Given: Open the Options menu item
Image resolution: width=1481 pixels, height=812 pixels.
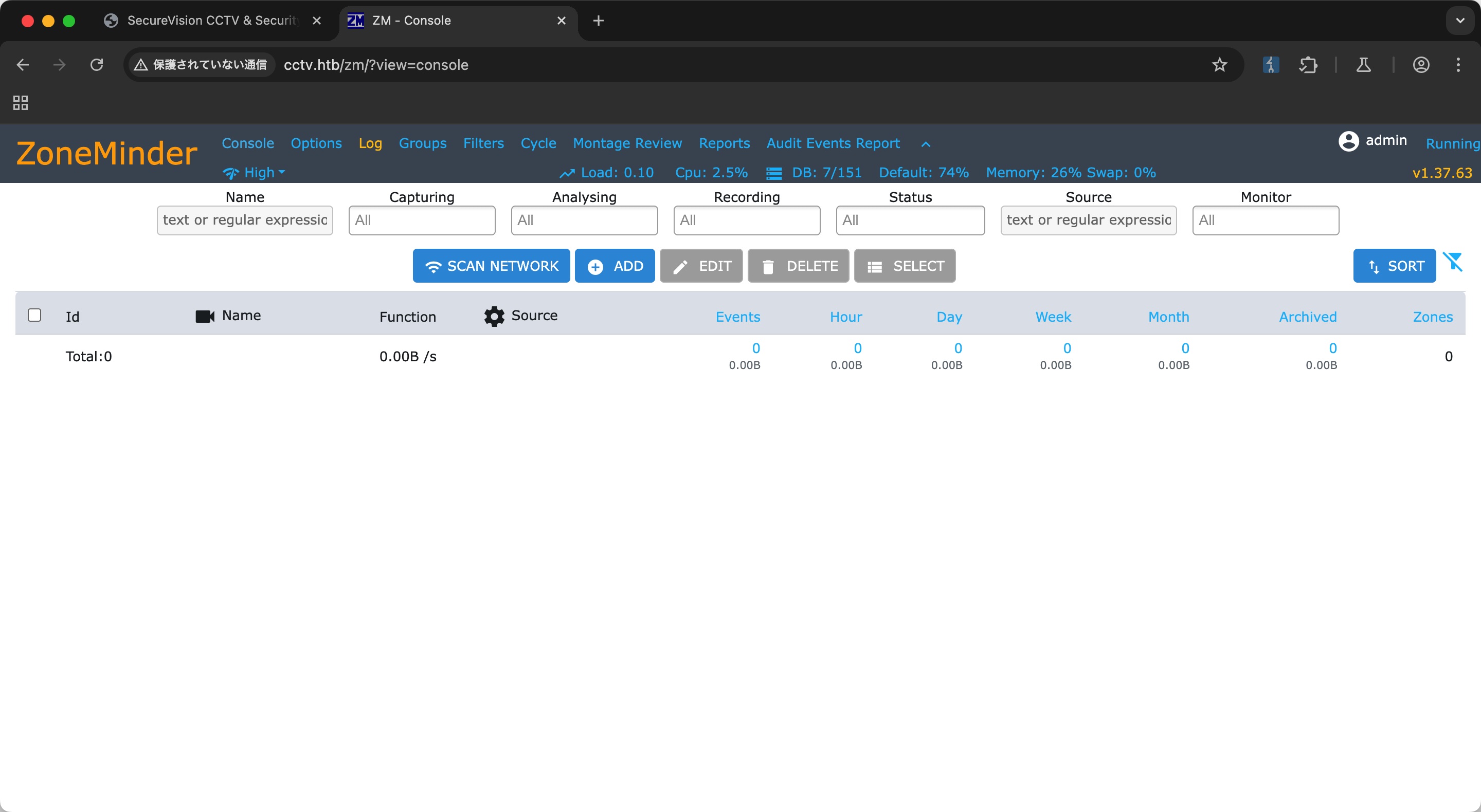Looking at the screenshot, I should [316, 143].
